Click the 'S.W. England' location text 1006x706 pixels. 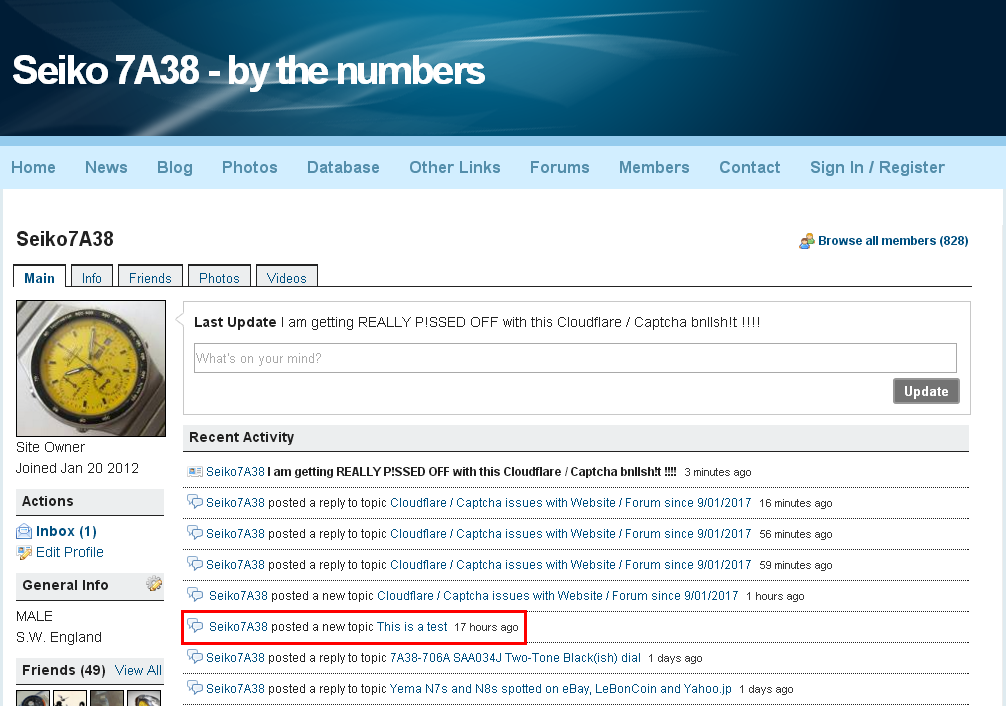coord(59,637)
